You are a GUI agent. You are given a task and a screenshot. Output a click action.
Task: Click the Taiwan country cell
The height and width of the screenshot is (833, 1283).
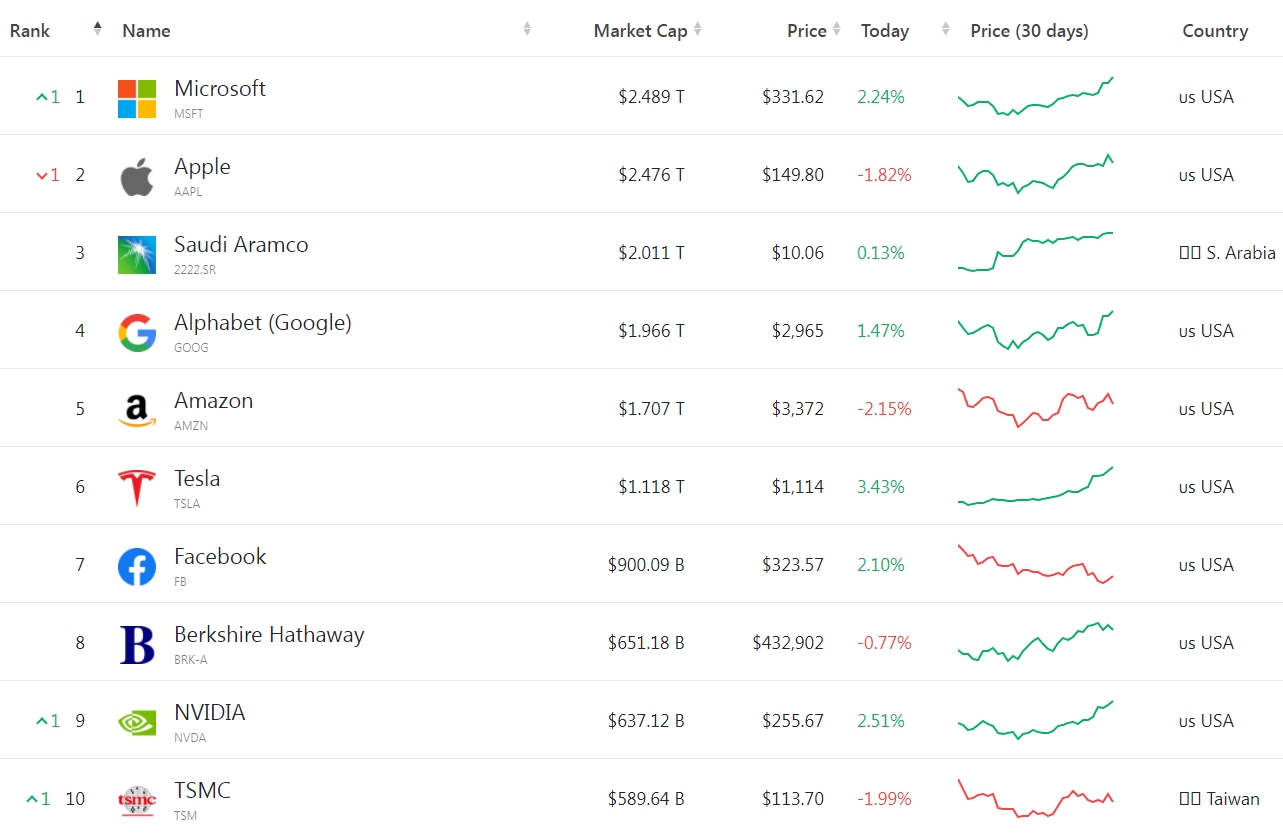(1219, 799)
